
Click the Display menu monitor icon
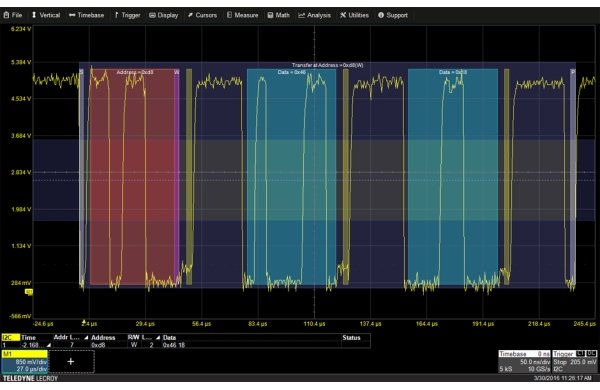pos(152,15)
